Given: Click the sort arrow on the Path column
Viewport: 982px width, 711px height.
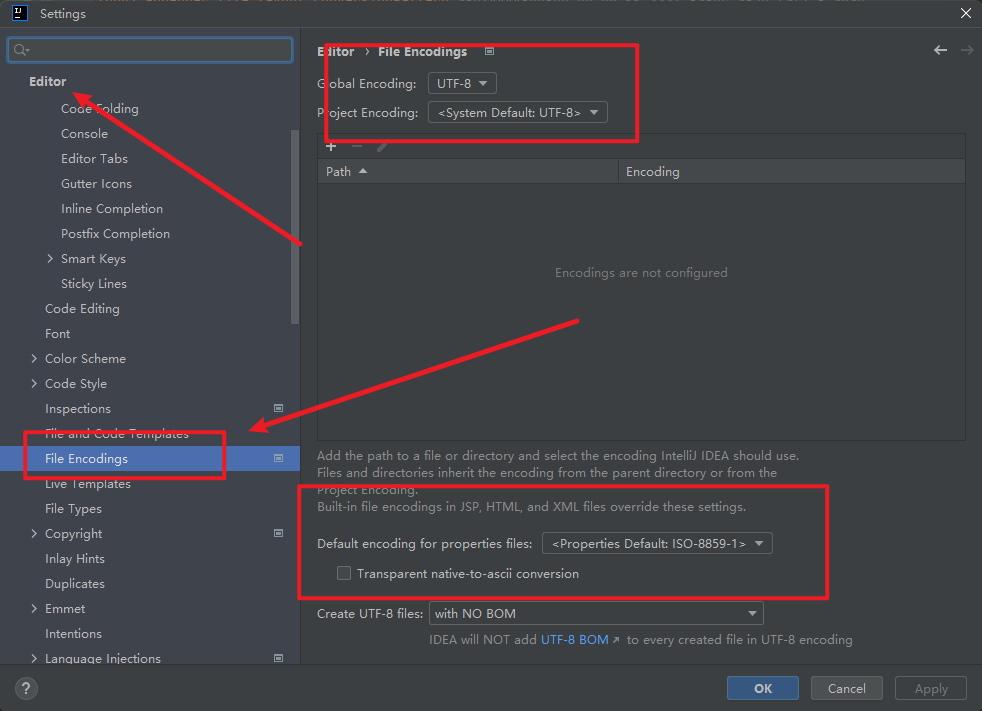Looking at the screenshot, I should 363,171.
